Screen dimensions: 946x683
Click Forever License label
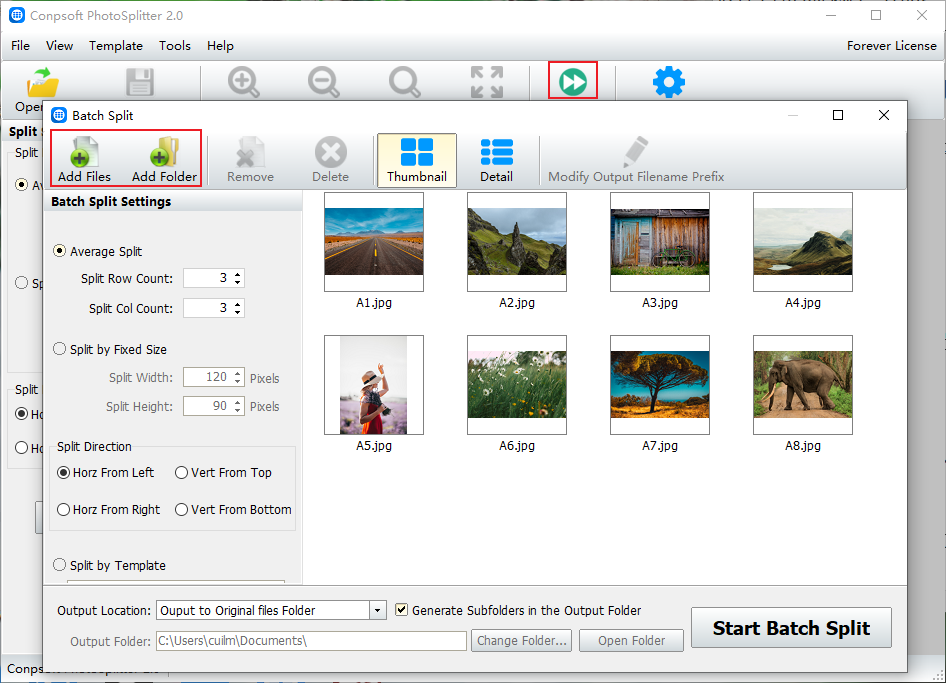click(892, 46)
